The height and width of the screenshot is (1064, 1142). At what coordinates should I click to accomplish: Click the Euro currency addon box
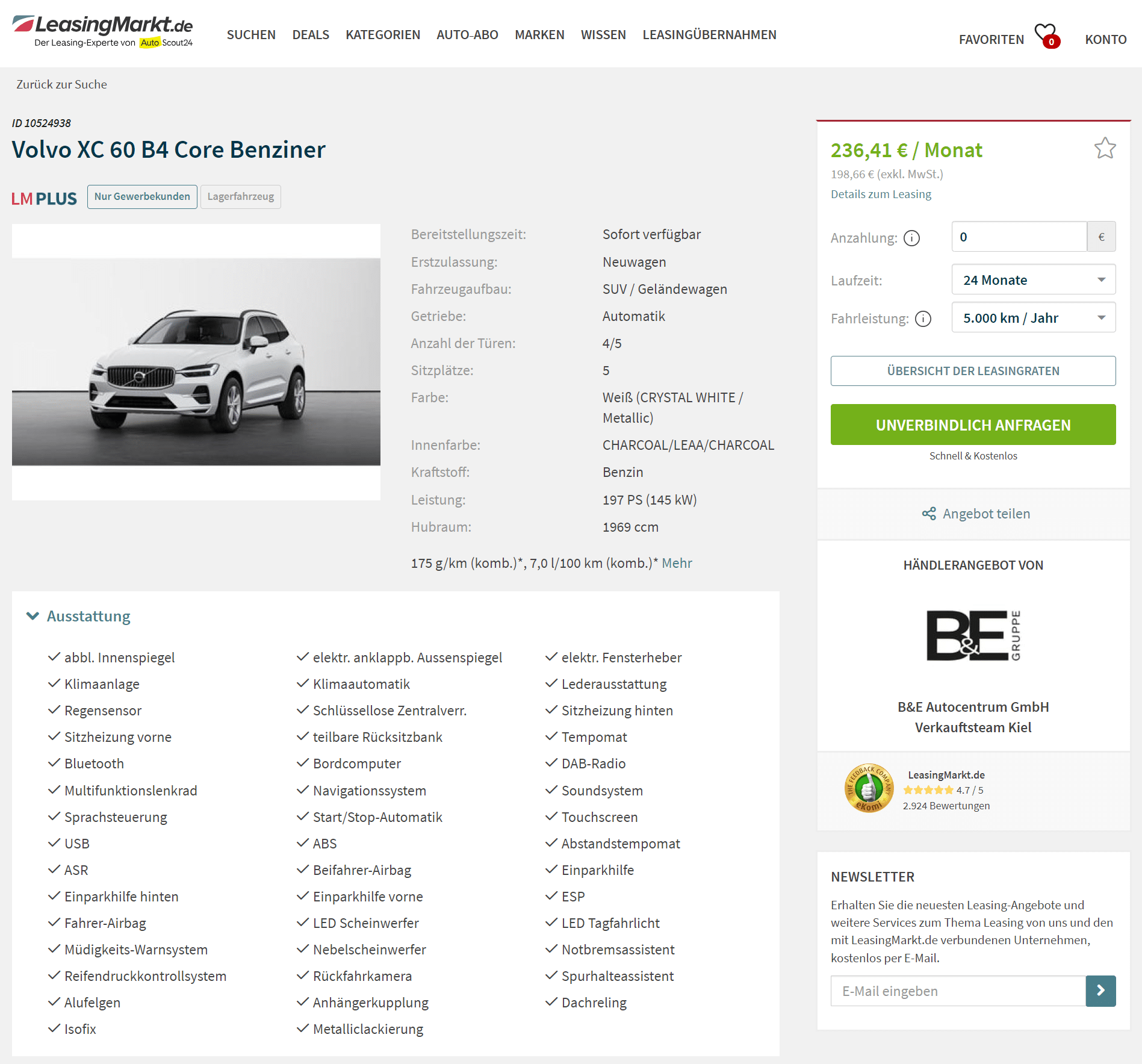[1101, 237]
